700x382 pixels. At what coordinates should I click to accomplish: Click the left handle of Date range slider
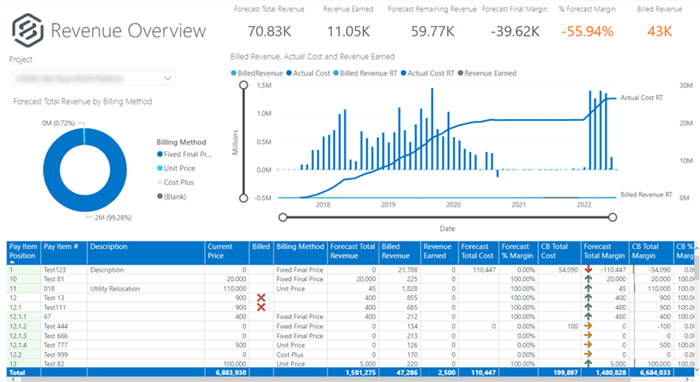(283, 217)
